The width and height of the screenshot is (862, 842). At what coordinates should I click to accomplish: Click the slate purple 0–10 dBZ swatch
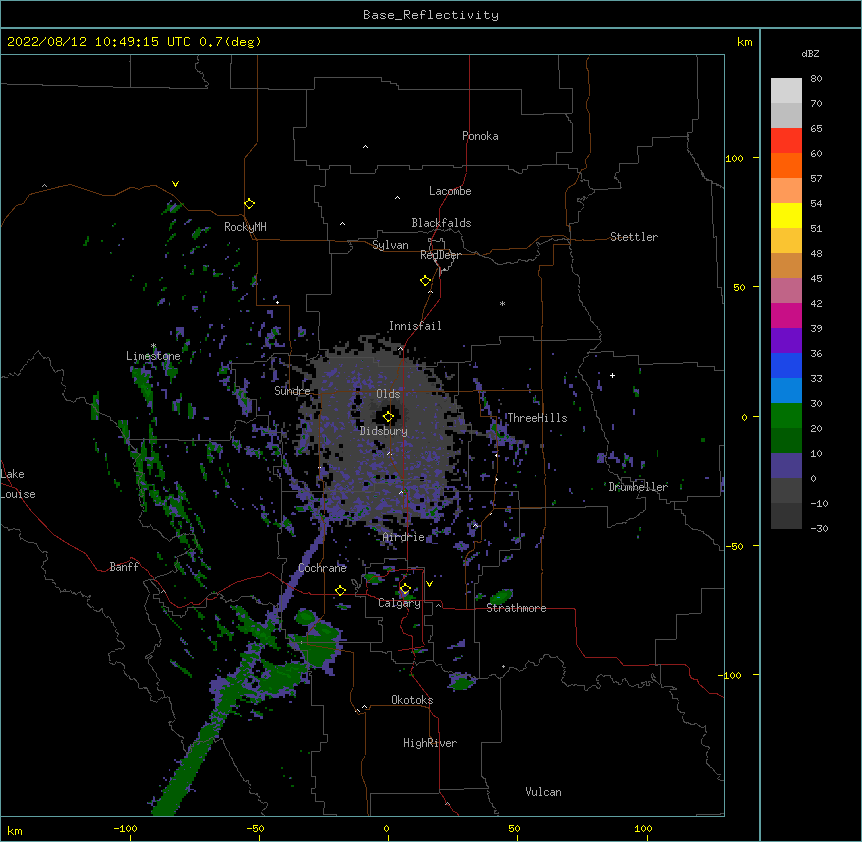pos(786,466)
